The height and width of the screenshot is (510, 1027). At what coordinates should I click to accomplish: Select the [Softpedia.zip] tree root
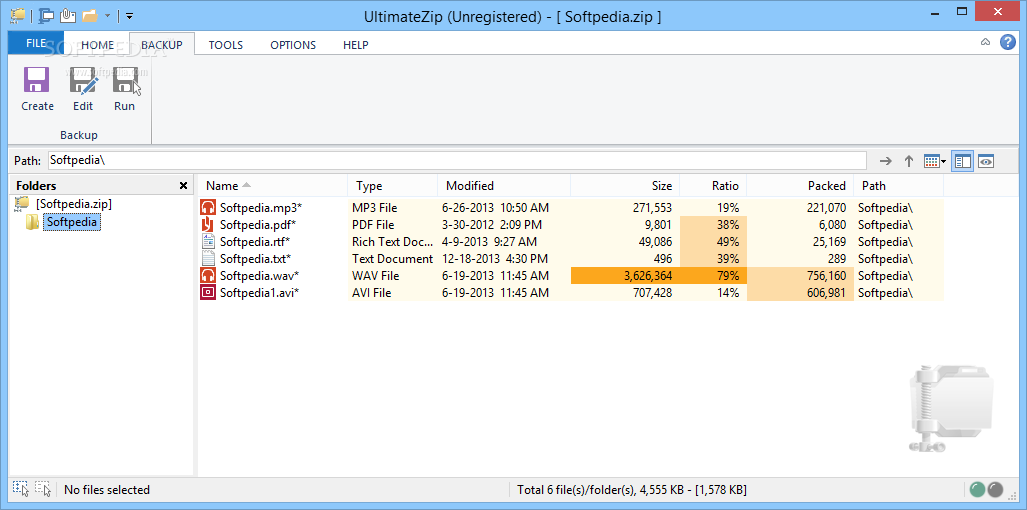point(74,204)
